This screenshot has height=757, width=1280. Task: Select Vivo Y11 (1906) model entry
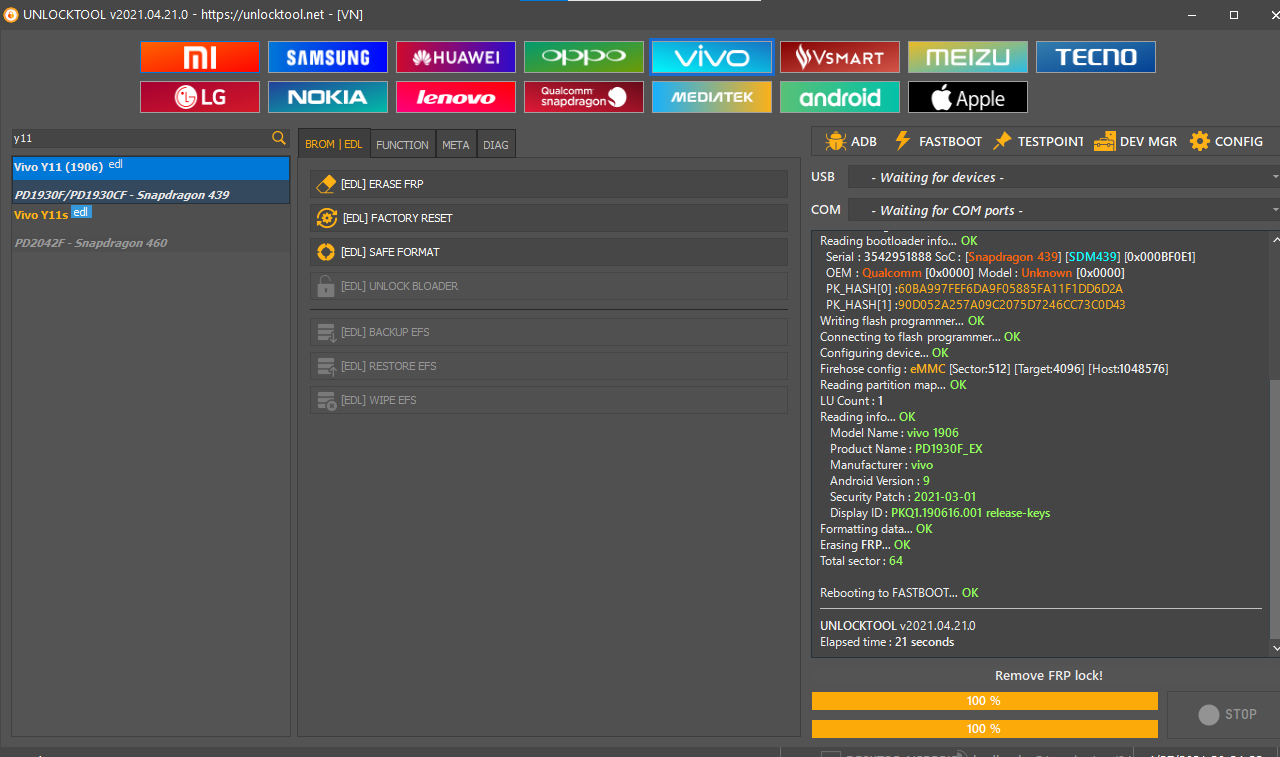(151, 180)
